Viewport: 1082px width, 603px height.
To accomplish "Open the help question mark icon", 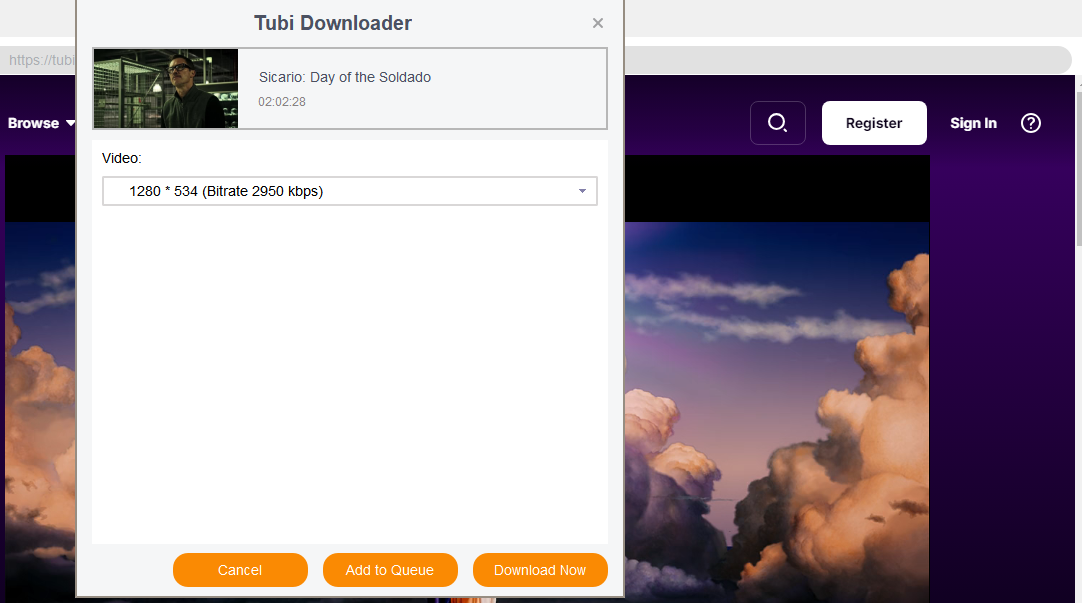I will tap(1031, 123).
